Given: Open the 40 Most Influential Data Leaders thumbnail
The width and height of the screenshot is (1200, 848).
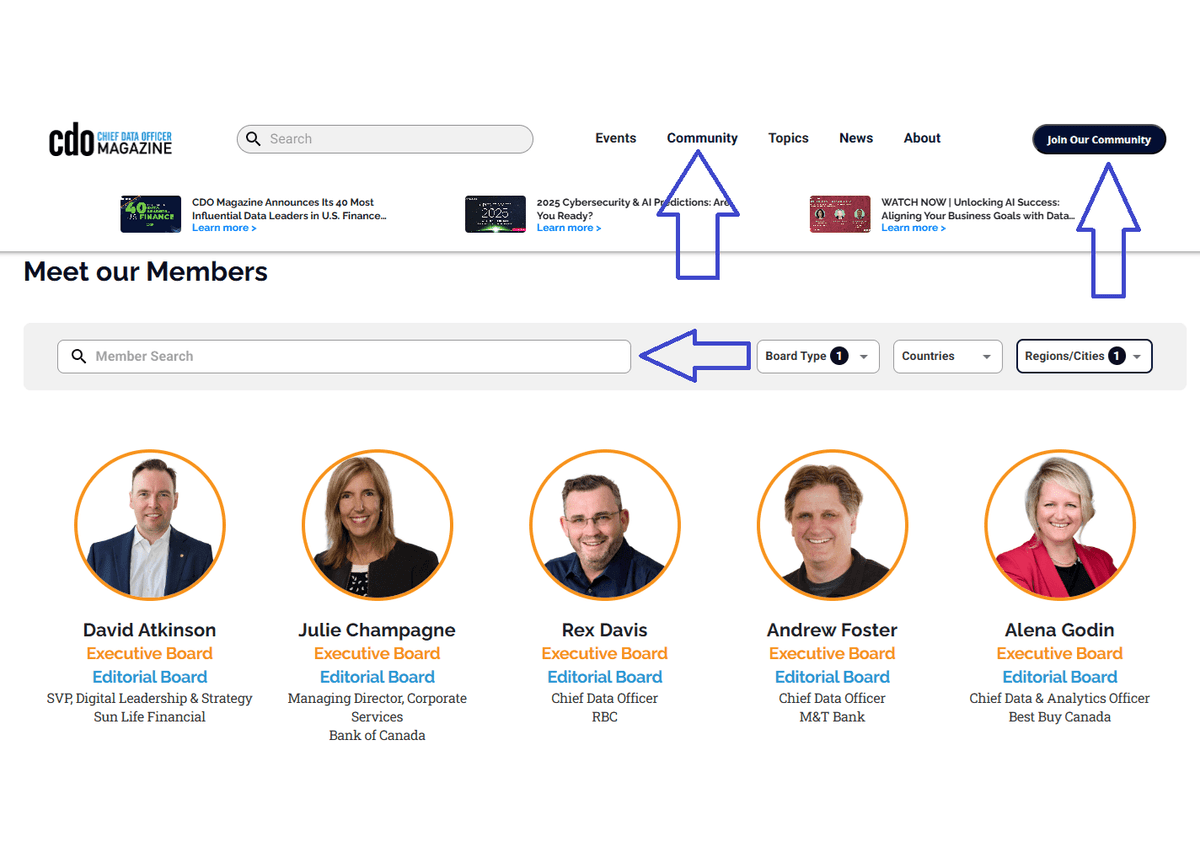Looking at the screenshot, I should (150, 214).
